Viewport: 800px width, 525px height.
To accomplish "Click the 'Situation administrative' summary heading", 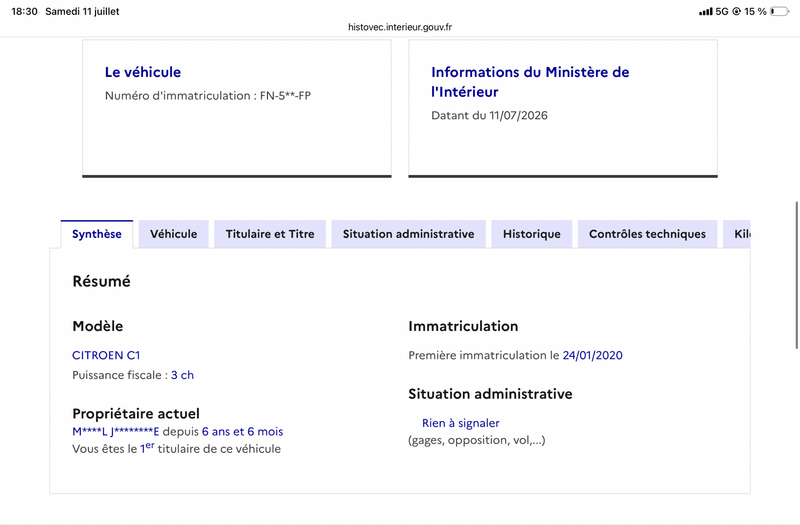I will click(490, 394).
